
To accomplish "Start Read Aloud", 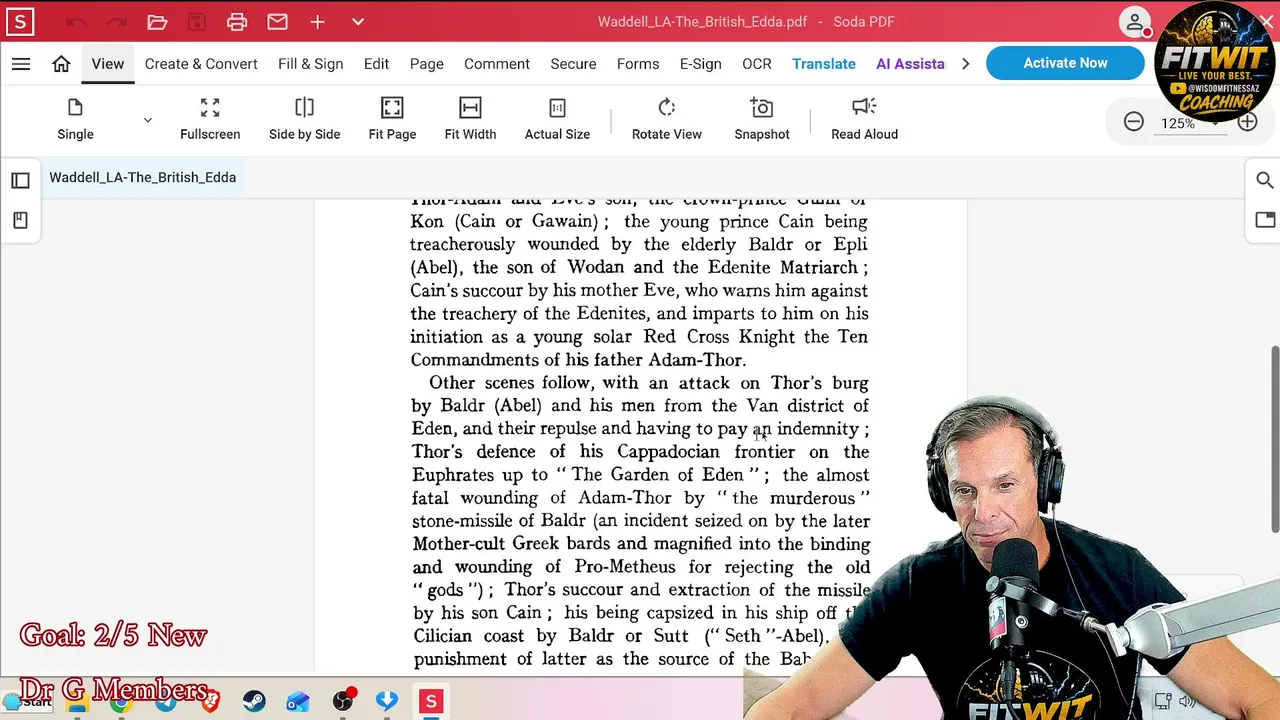I will 864,119.
